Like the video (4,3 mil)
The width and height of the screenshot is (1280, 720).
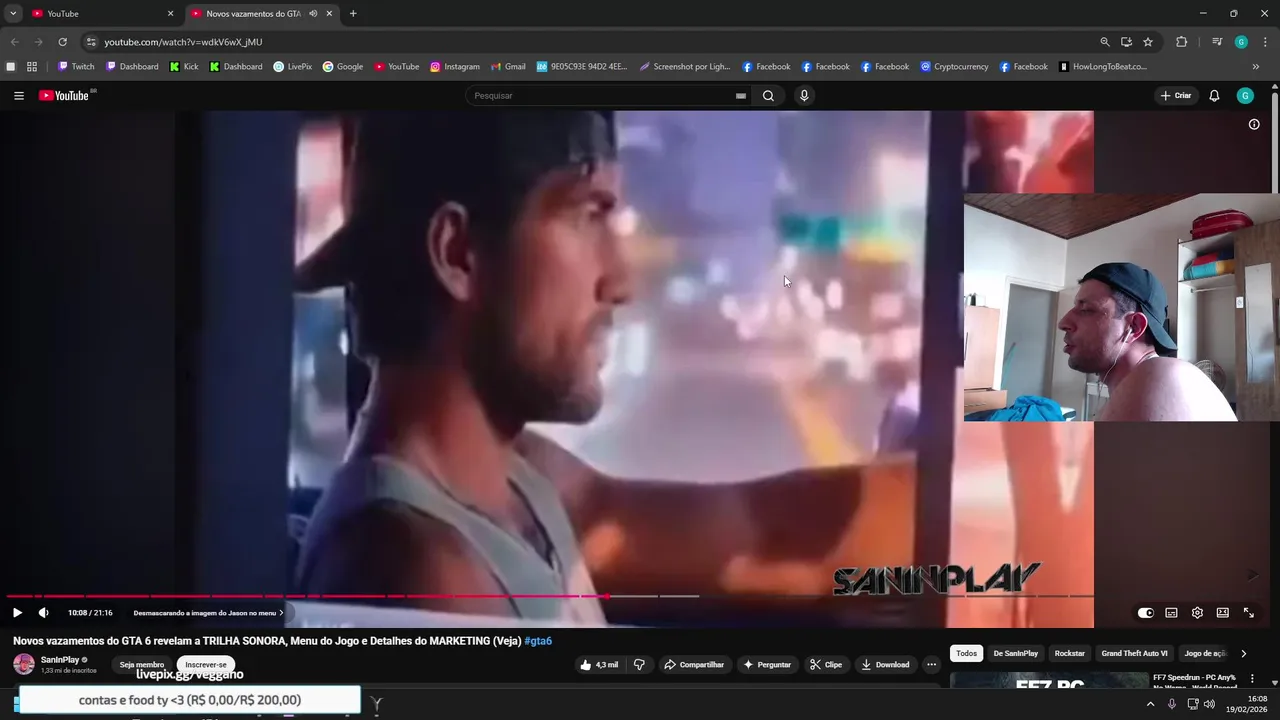[599, 665]
